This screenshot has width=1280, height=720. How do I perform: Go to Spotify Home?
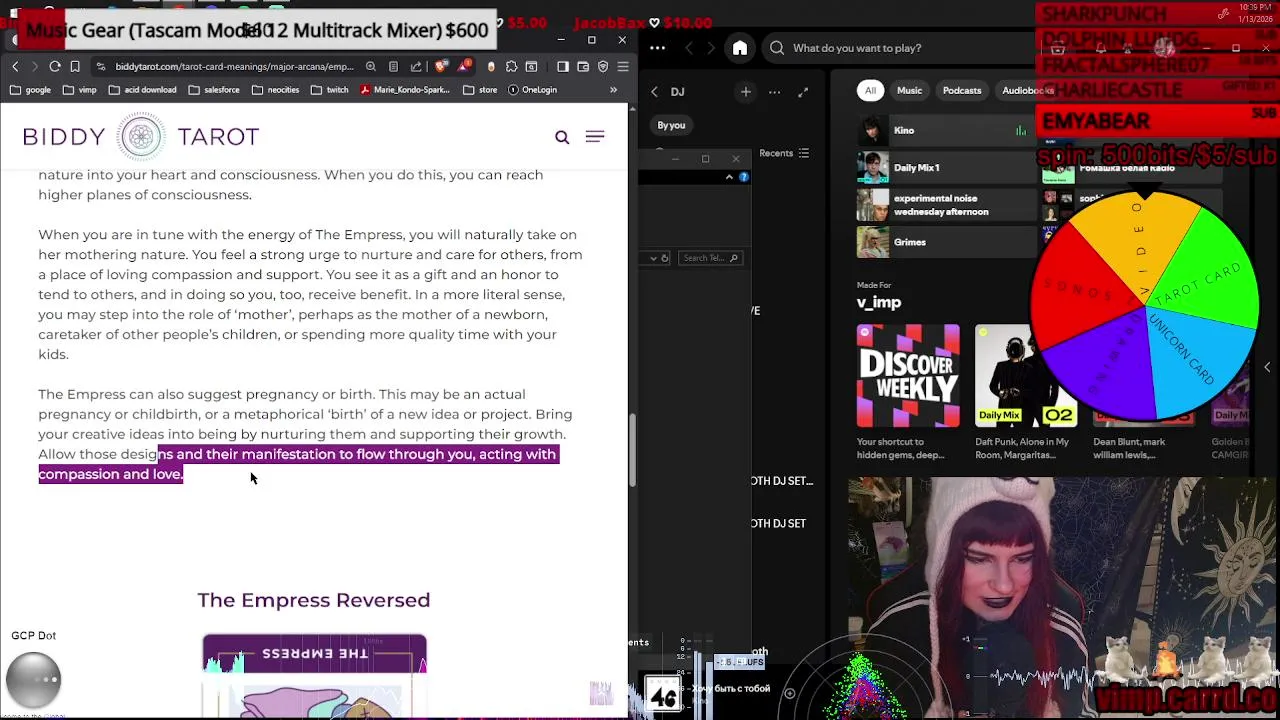[740, 48]
